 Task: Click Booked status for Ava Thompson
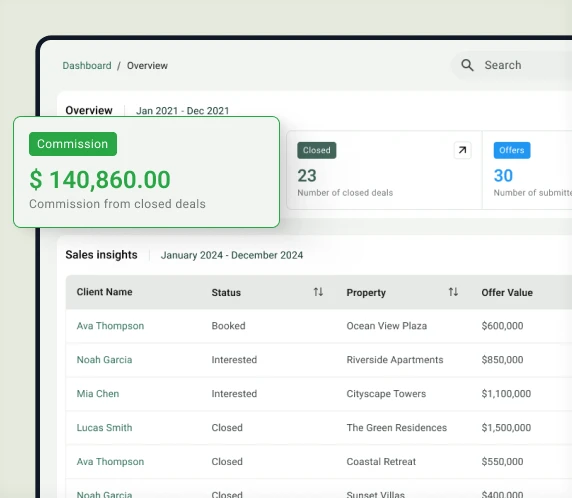228,326
